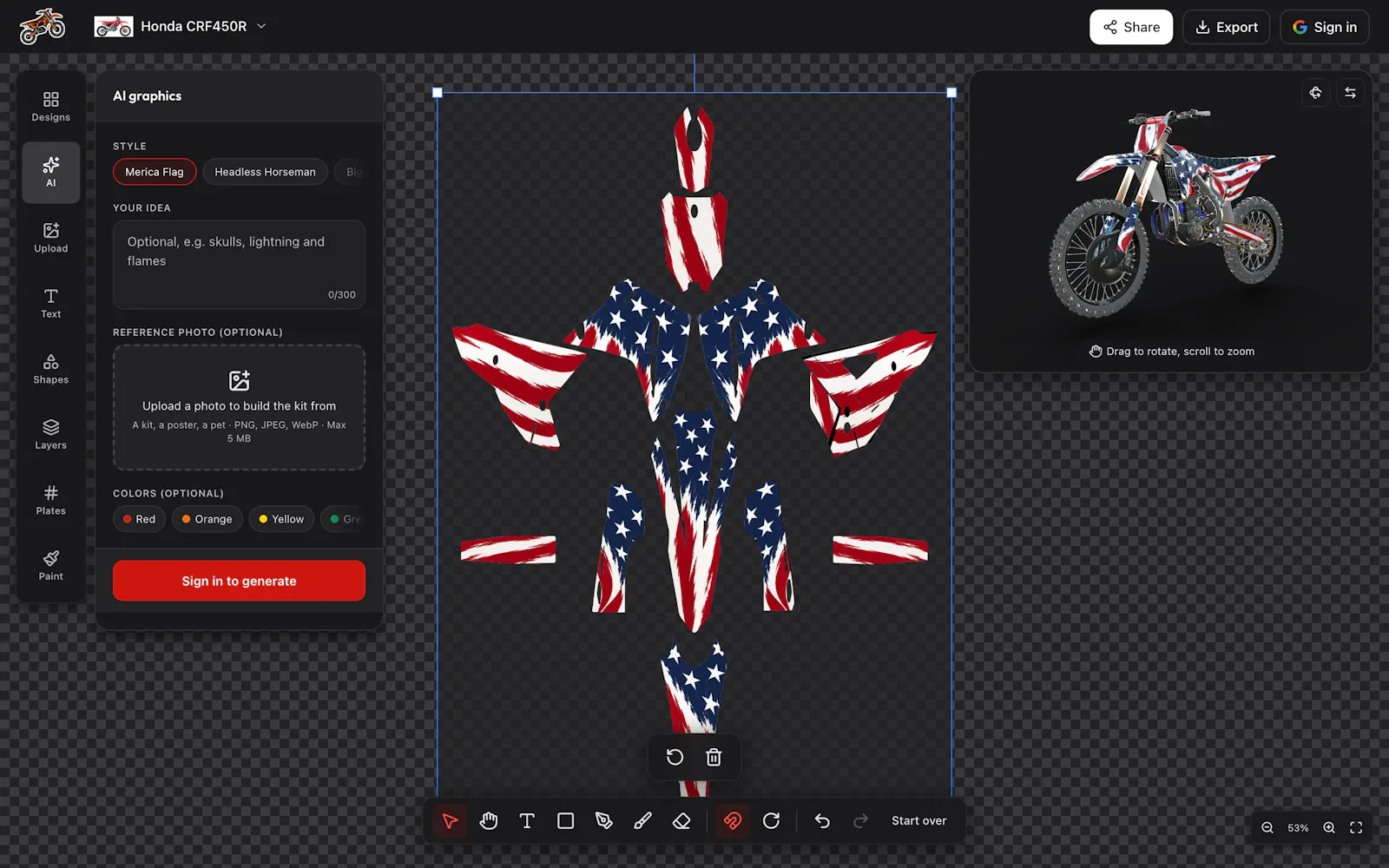Toggle the Red color chip
This screenshot has height=868, width=1389.
click(x=139, y=519)
